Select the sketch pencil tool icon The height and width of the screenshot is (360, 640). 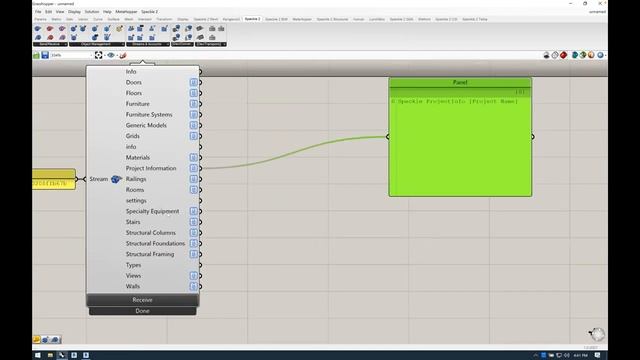pyautogui.click(x=123, y=55)
